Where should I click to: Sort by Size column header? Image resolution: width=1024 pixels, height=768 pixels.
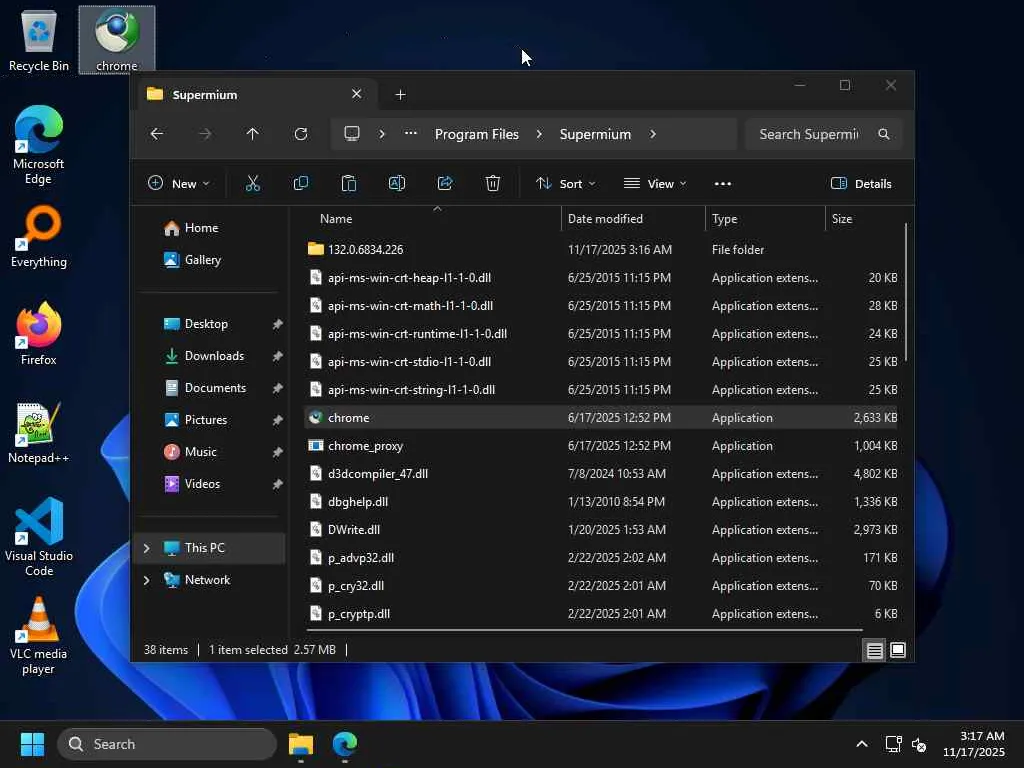coord(842,219)
